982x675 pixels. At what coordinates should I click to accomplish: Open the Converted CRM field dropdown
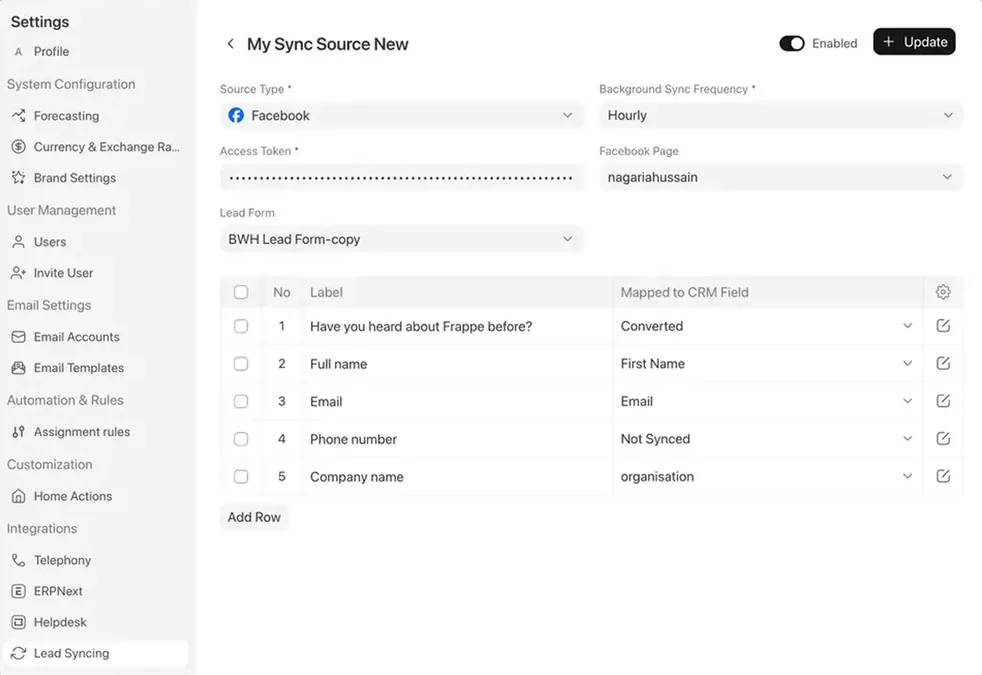(x=767, y=326)
